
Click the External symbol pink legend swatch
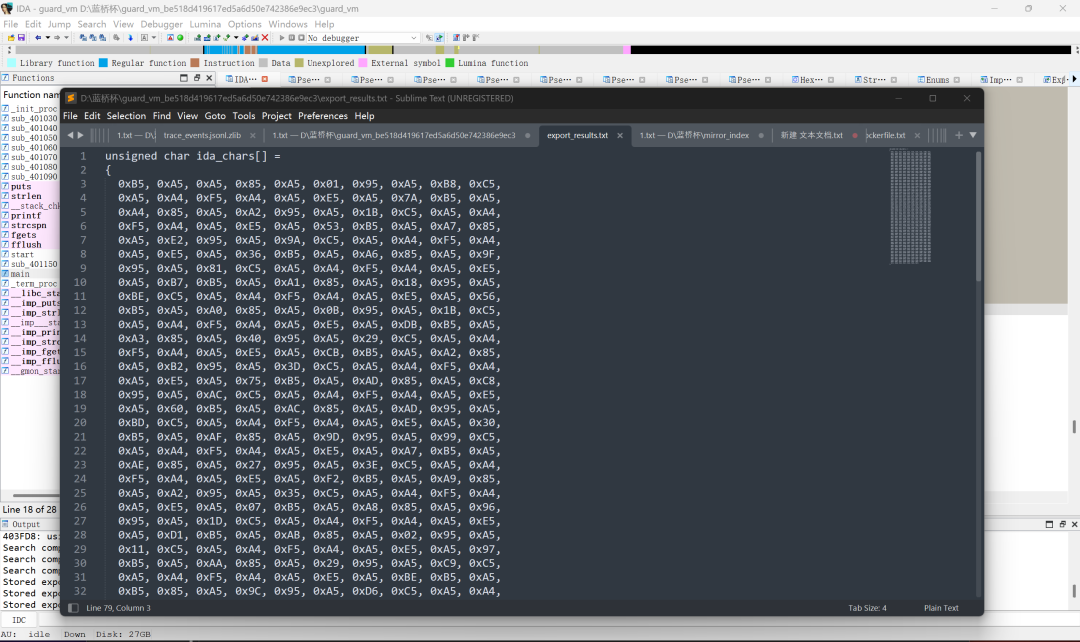363,63
